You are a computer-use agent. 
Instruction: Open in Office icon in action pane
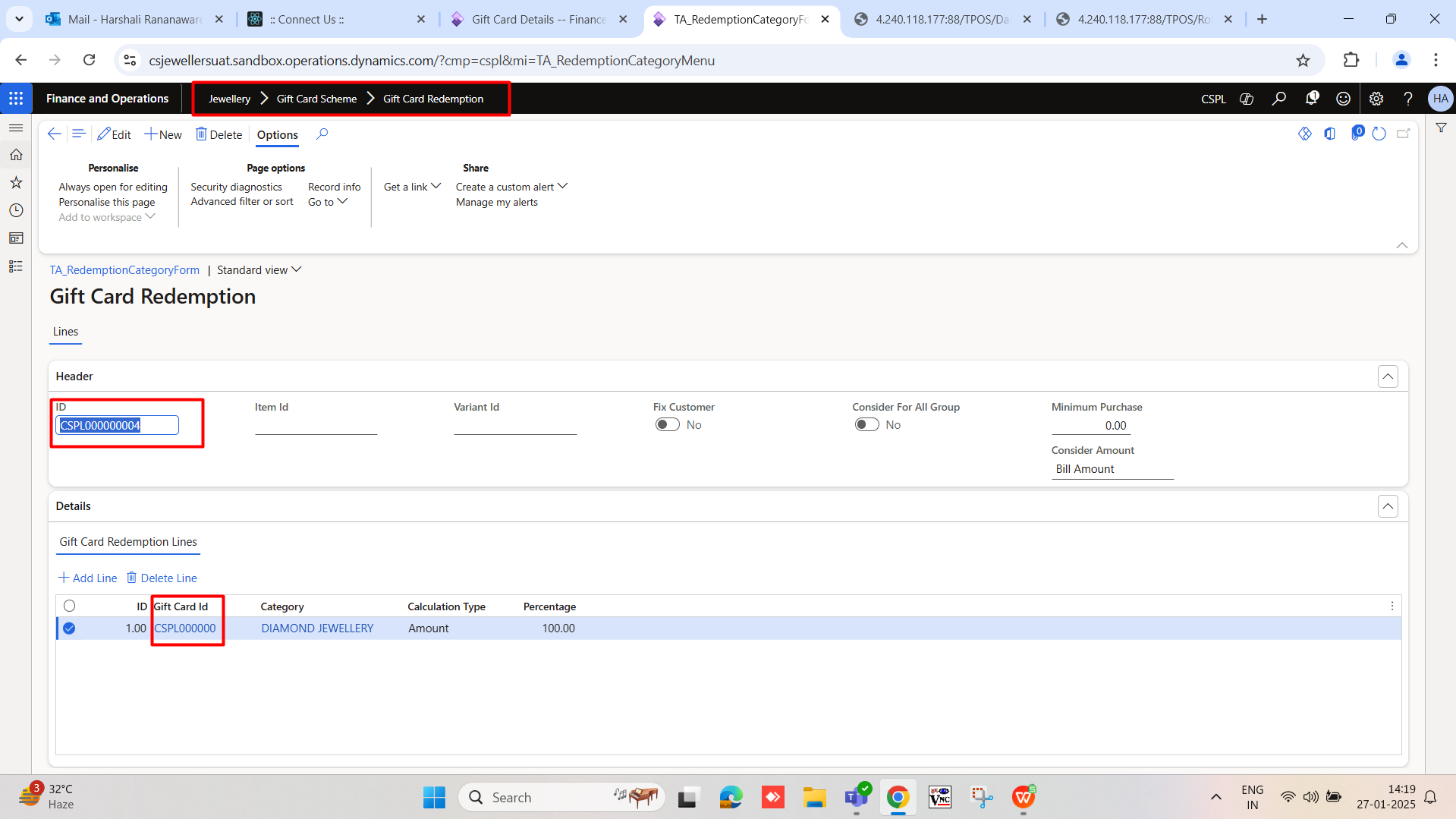click(1330, 134)
